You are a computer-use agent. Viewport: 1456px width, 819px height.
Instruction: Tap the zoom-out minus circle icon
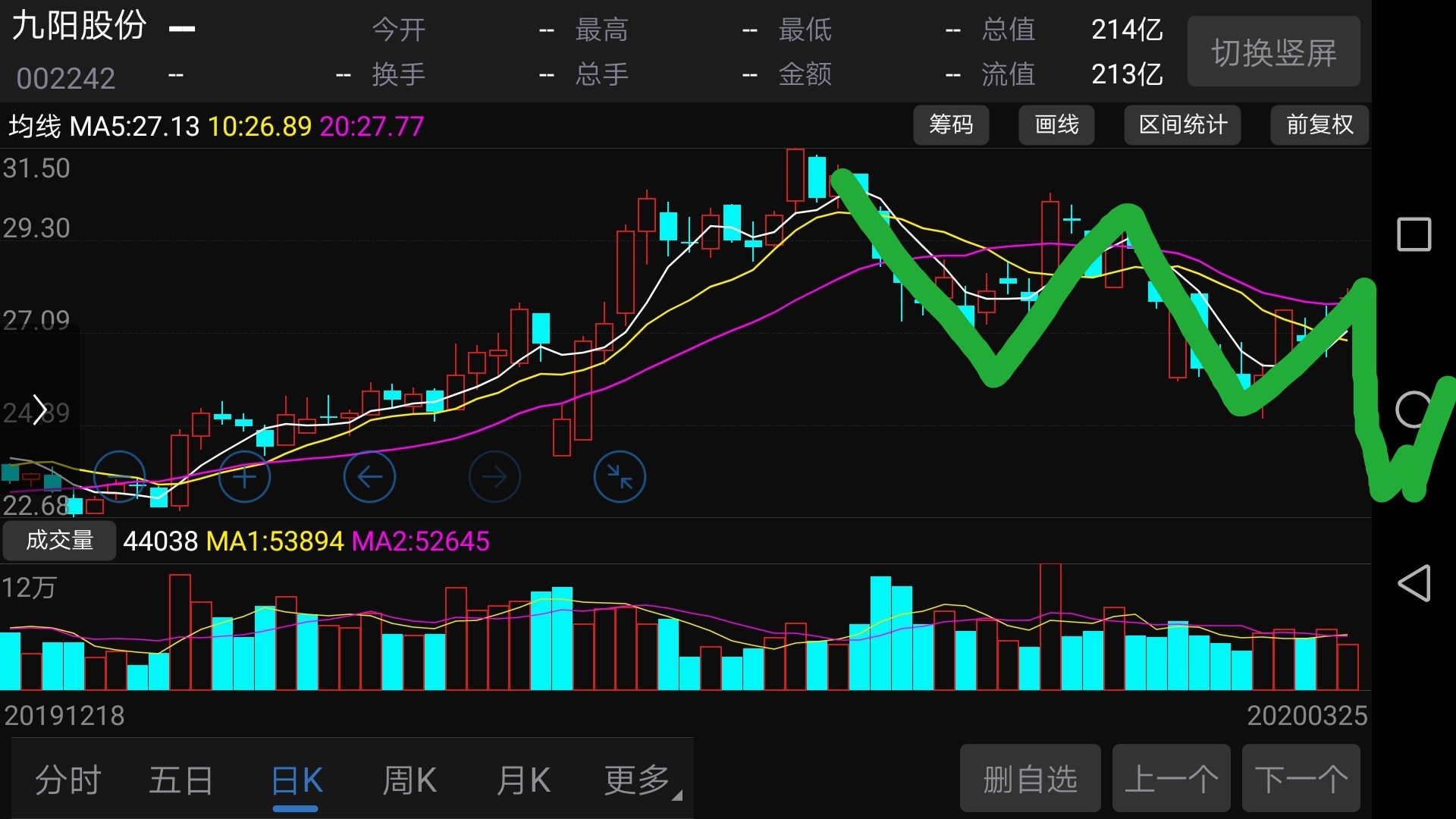click(119, 476)
